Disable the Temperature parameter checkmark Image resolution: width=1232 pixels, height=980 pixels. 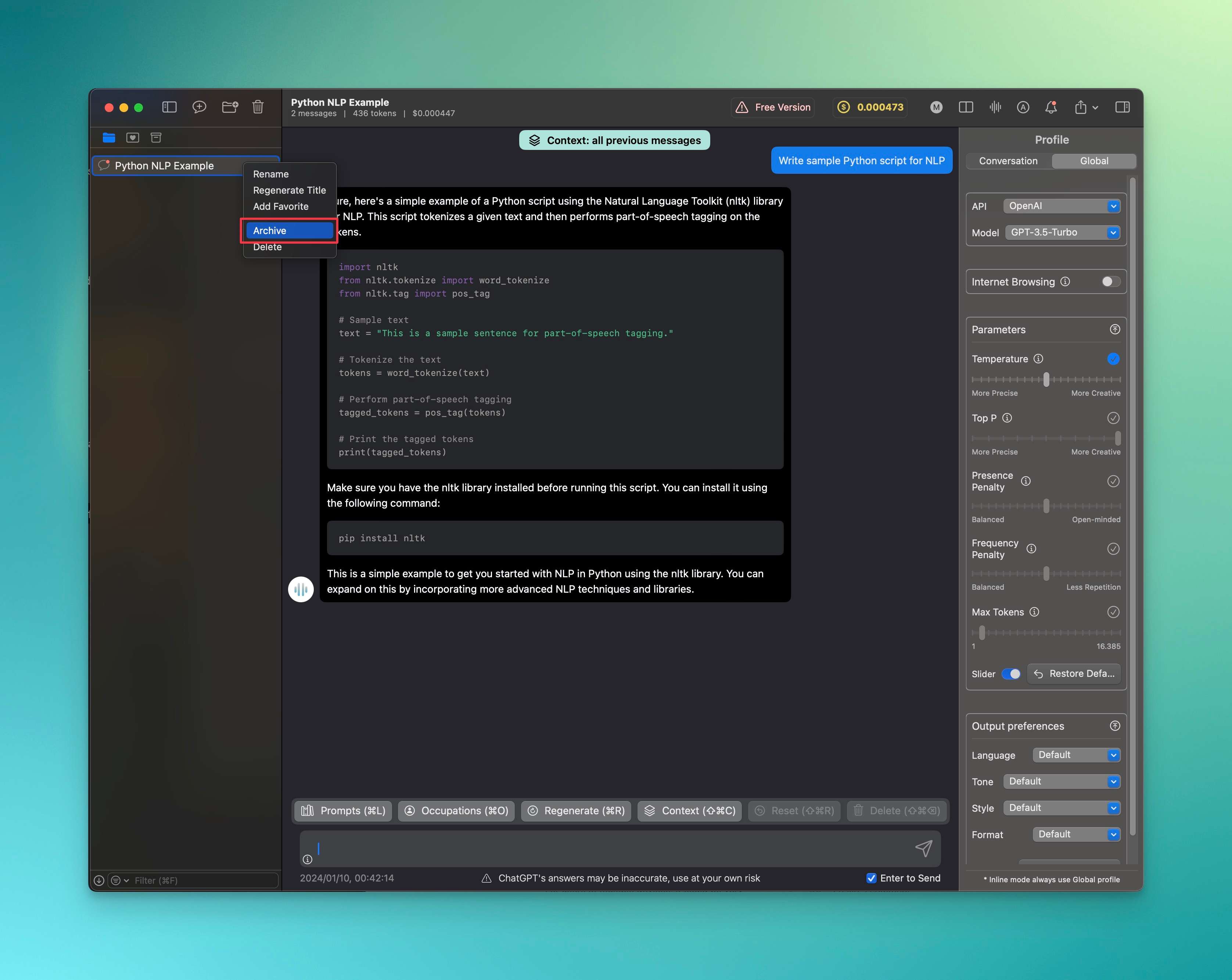[1113, 359]
